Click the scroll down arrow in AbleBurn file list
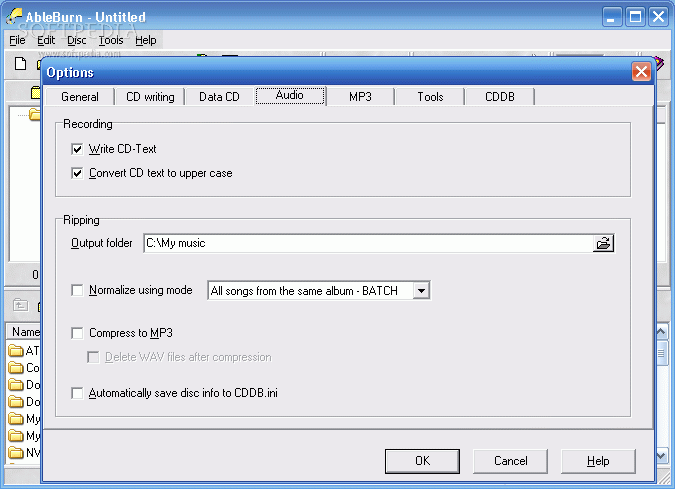Image resolution: width=675 pixels, height=489 pixels. (x=662, y=455)
